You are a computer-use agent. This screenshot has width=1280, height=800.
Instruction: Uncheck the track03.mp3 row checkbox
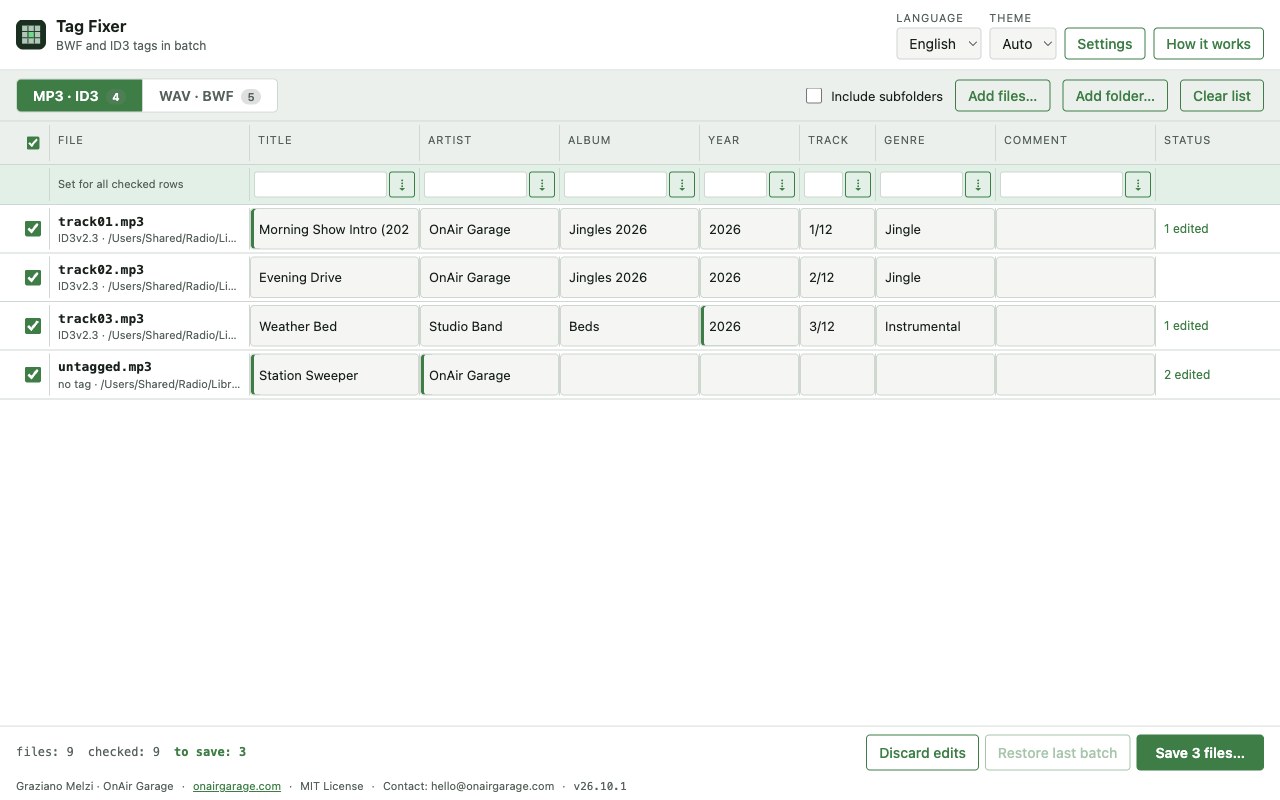33,326
